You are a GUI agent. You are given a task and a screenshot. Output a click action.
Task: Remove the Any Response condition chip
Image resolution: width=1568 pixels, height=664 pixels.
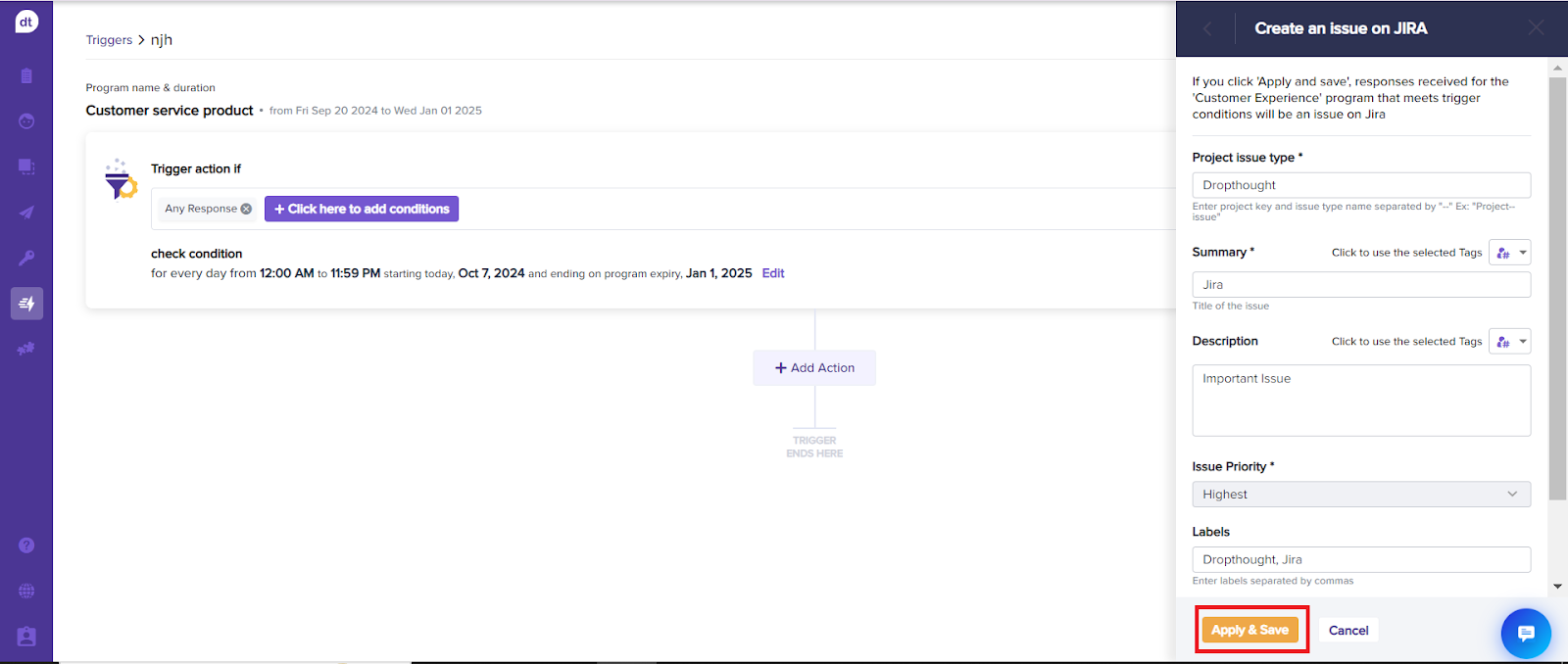point(246,209)
